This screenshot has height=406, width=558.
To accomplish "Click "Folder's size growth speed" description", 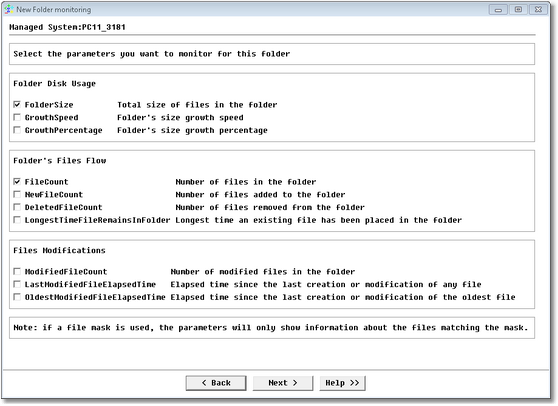I will point(180,118).
